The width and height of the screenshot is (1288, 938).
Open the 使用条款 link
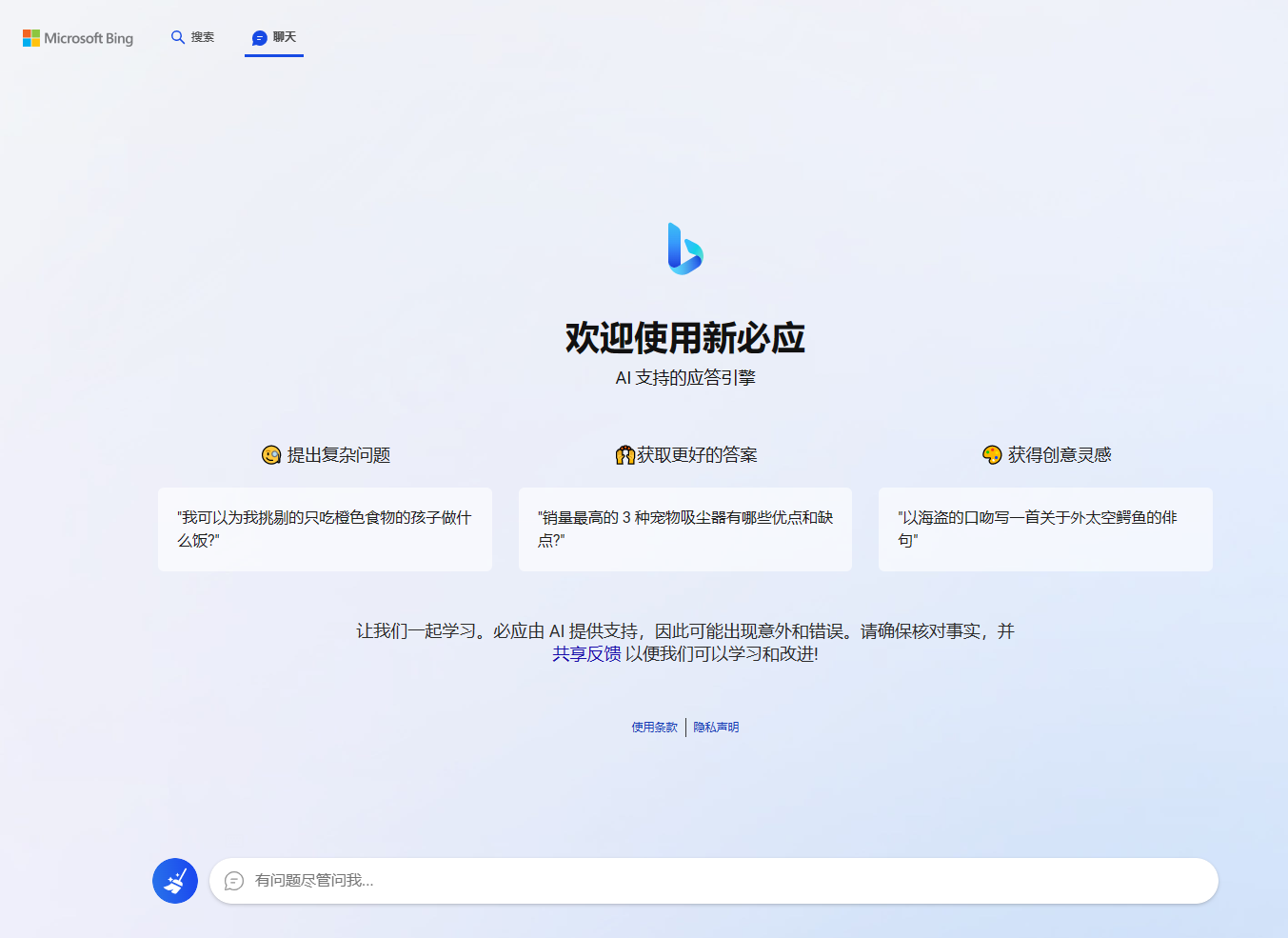[x=653, y=727]
